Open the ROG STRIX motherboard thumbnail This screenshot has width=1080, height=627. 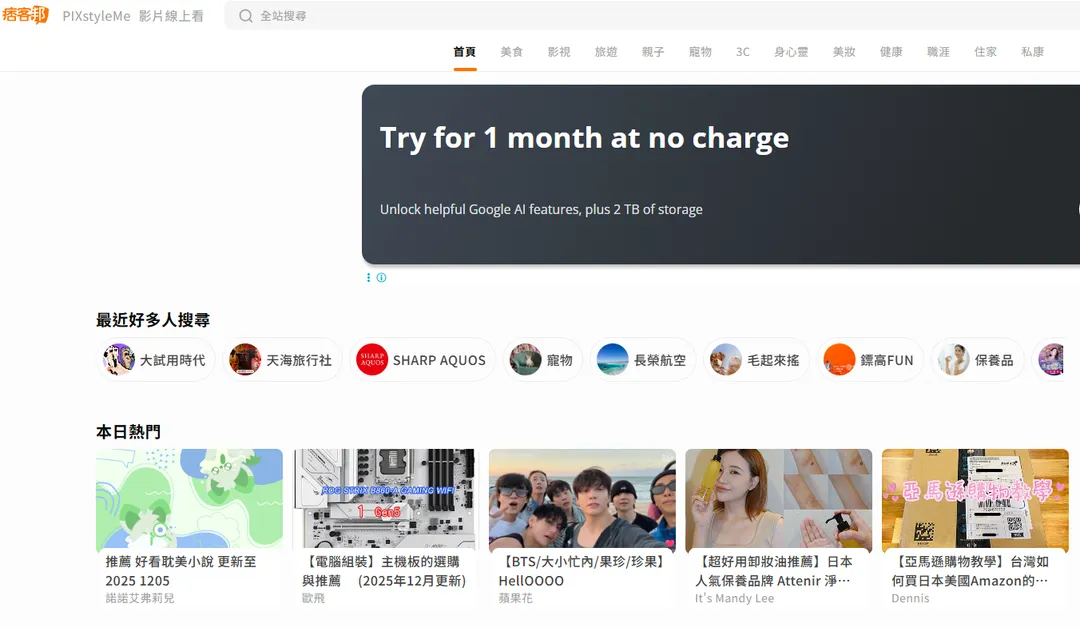(386, 499)
